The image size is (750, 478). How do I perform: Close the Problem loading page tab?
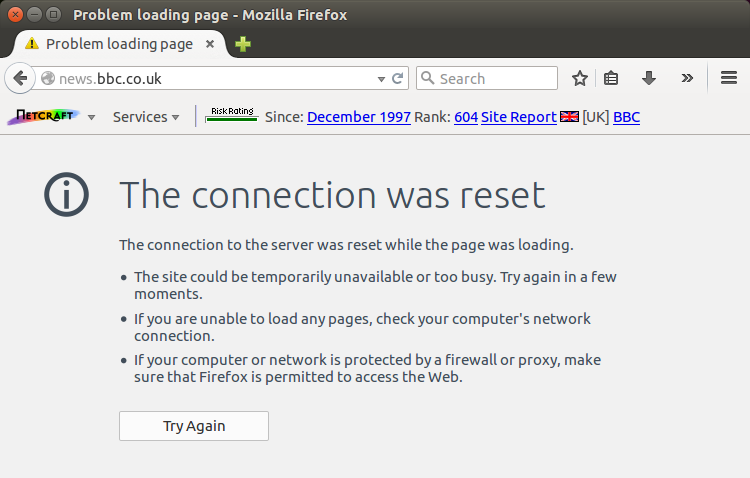click(210, 44)
